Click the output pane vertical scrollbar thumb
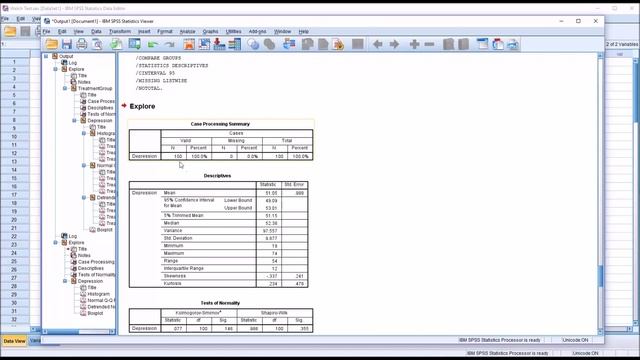 pos(600,276)
